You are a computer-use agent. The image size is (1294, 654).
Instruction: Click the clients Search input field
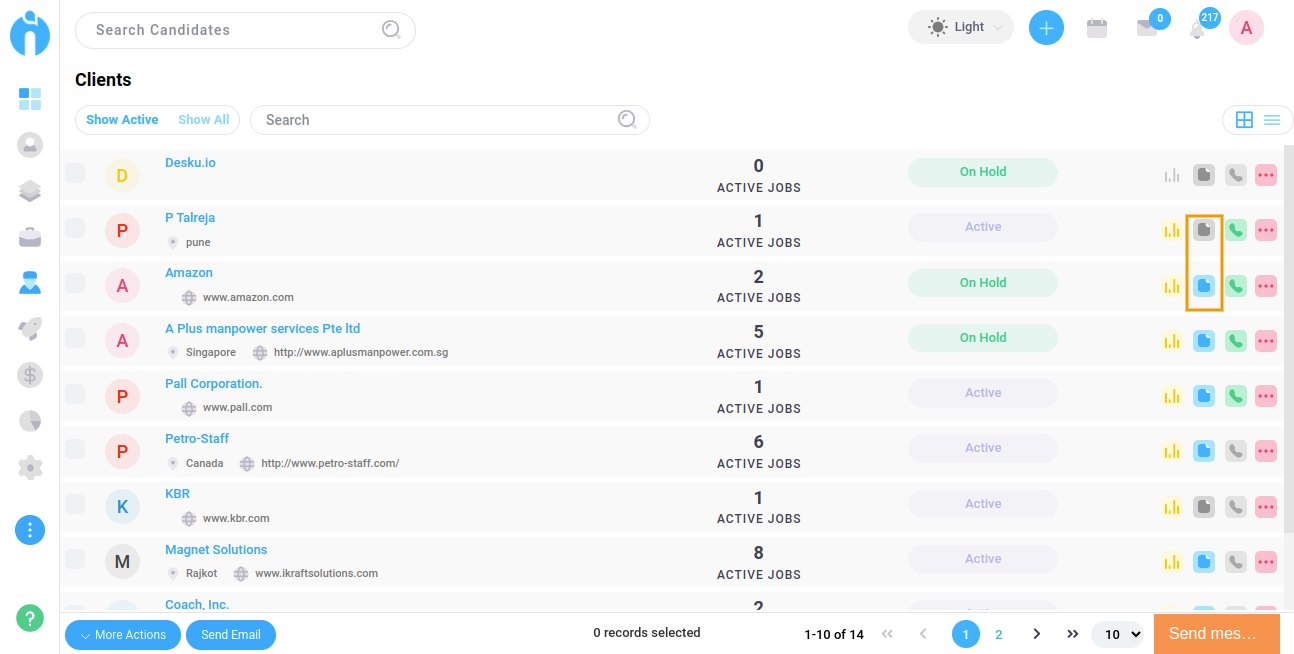[x=450, y=120]
